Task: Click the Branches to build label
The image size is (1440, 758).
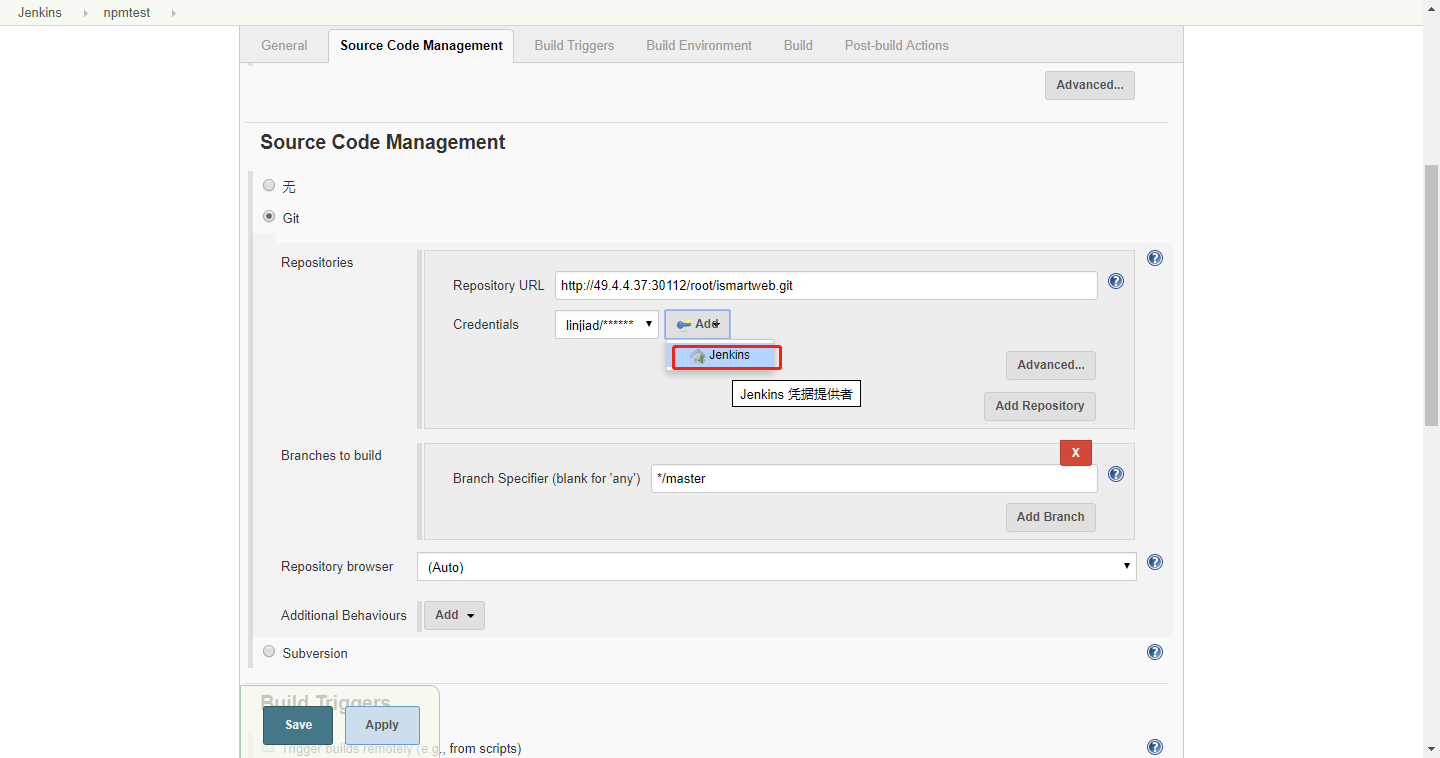Action: 331,455
